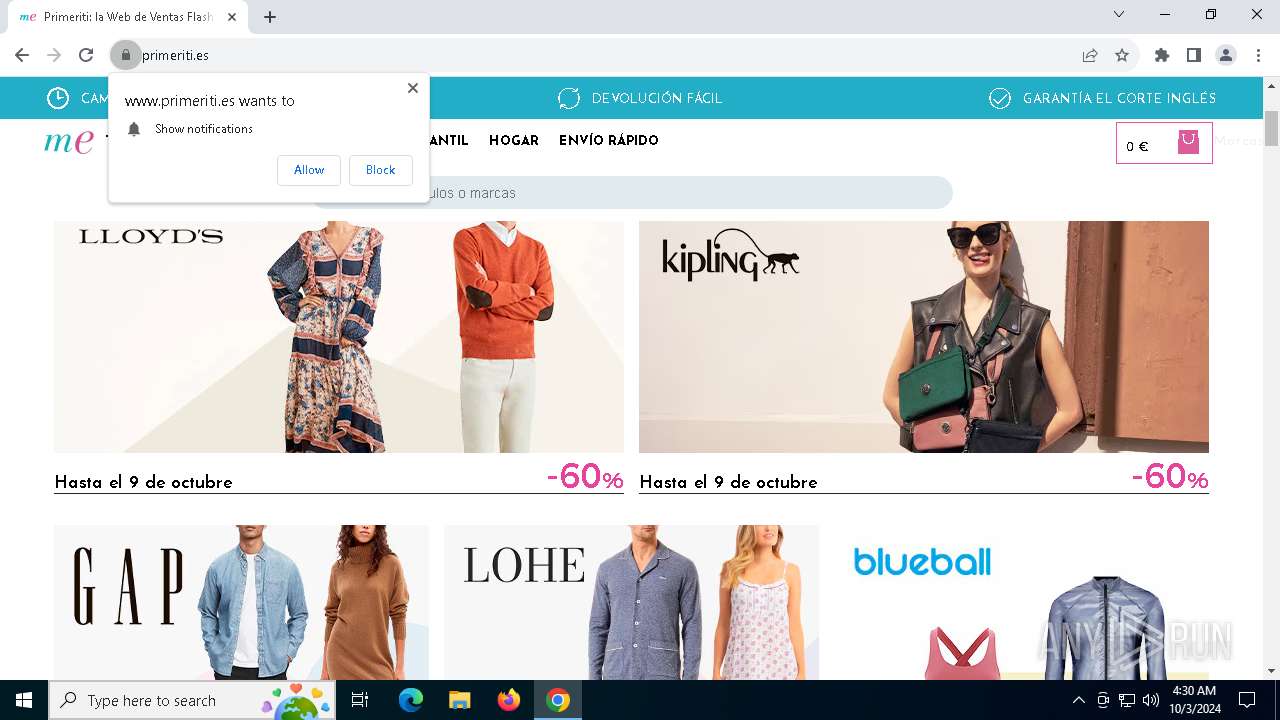Open Task View from the taskbar
Screen dimensions: 1280x720
click(360, 700)
